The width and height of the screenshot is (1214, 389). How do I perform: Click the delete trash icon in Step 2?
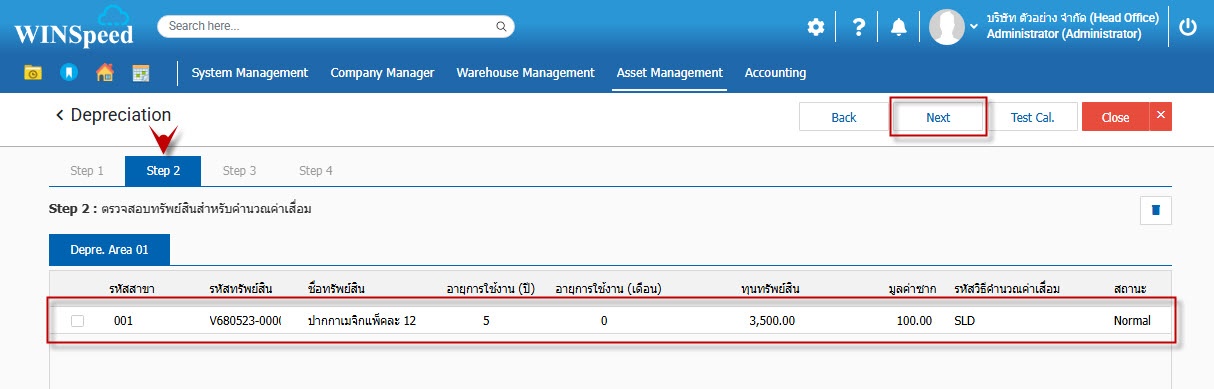click(x=1155, y=210)
